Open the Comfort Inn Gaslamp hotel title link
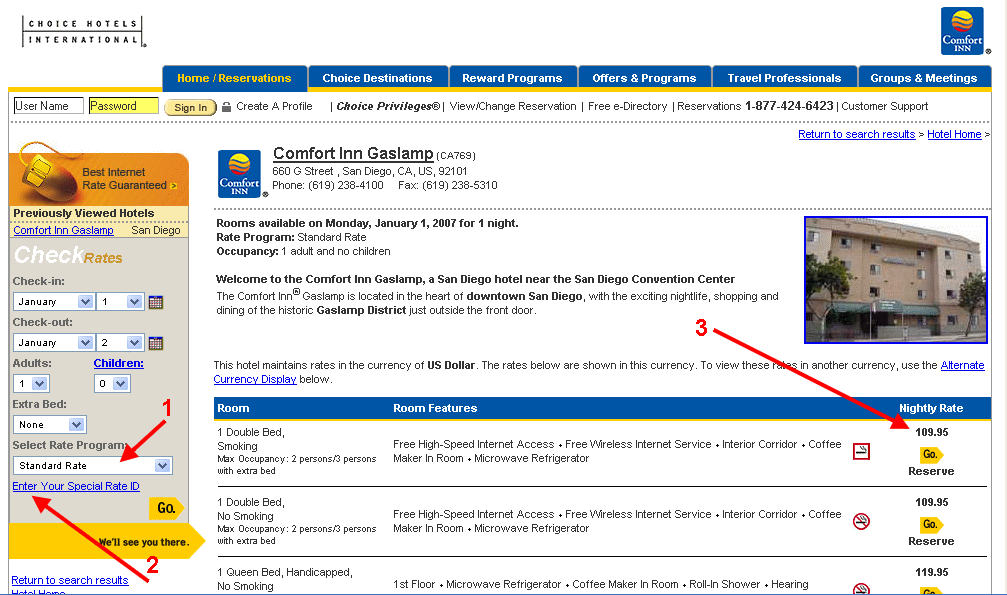The image size is (1007, 595). (353, 154)
